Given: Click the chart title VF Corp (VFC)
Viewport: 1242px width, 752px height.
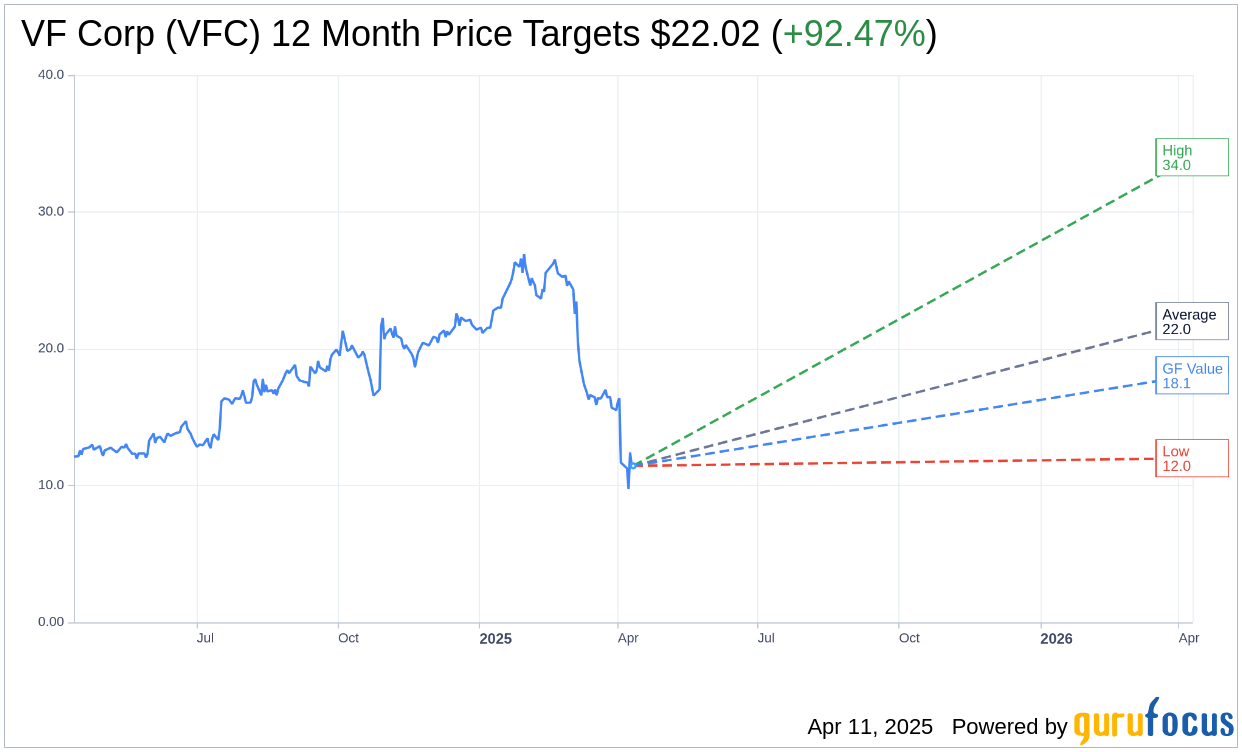Looking at the screenshot, I should tap(141, 34).
